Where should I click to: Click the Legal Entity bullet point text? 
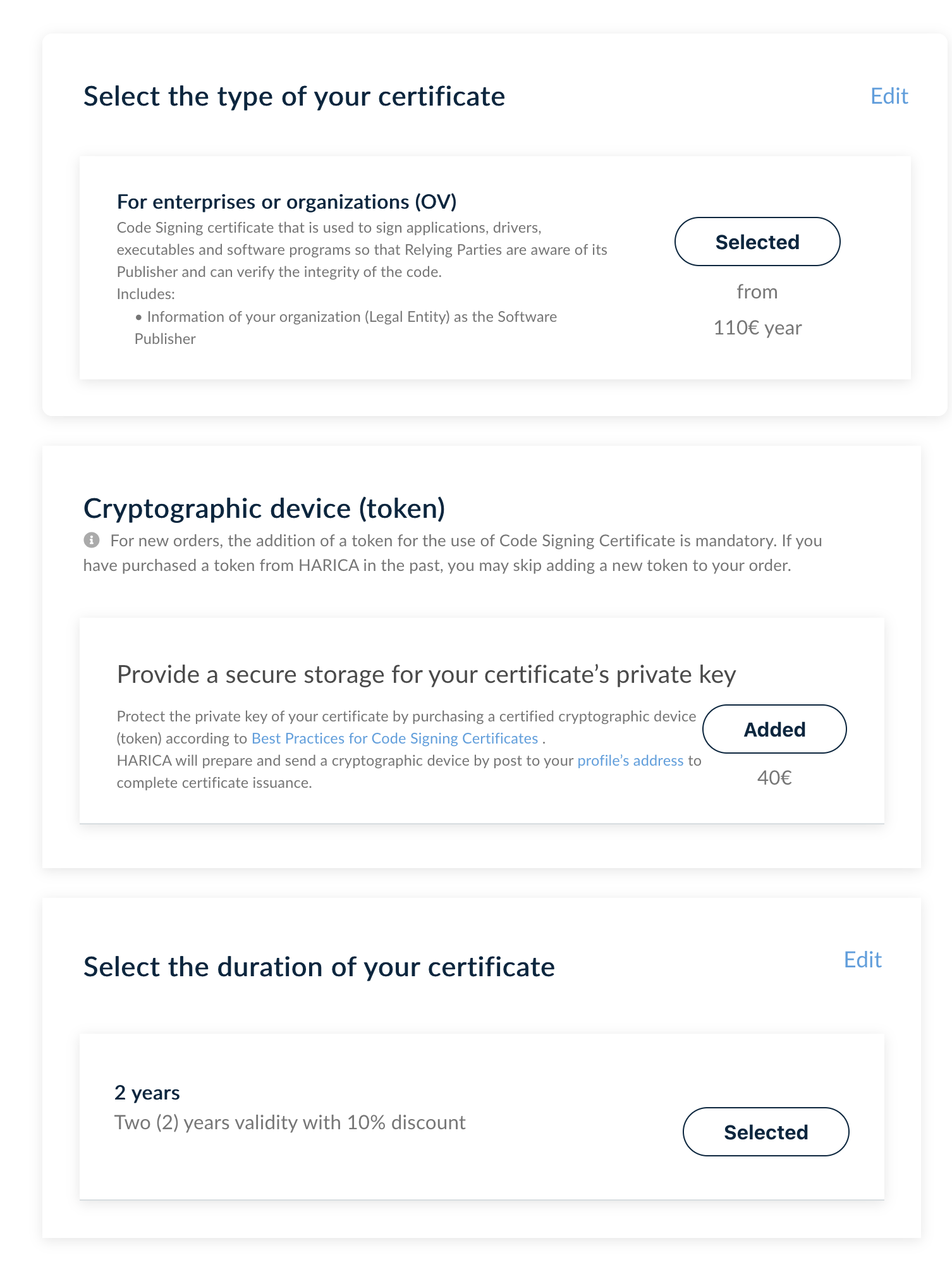pos(351,317)
